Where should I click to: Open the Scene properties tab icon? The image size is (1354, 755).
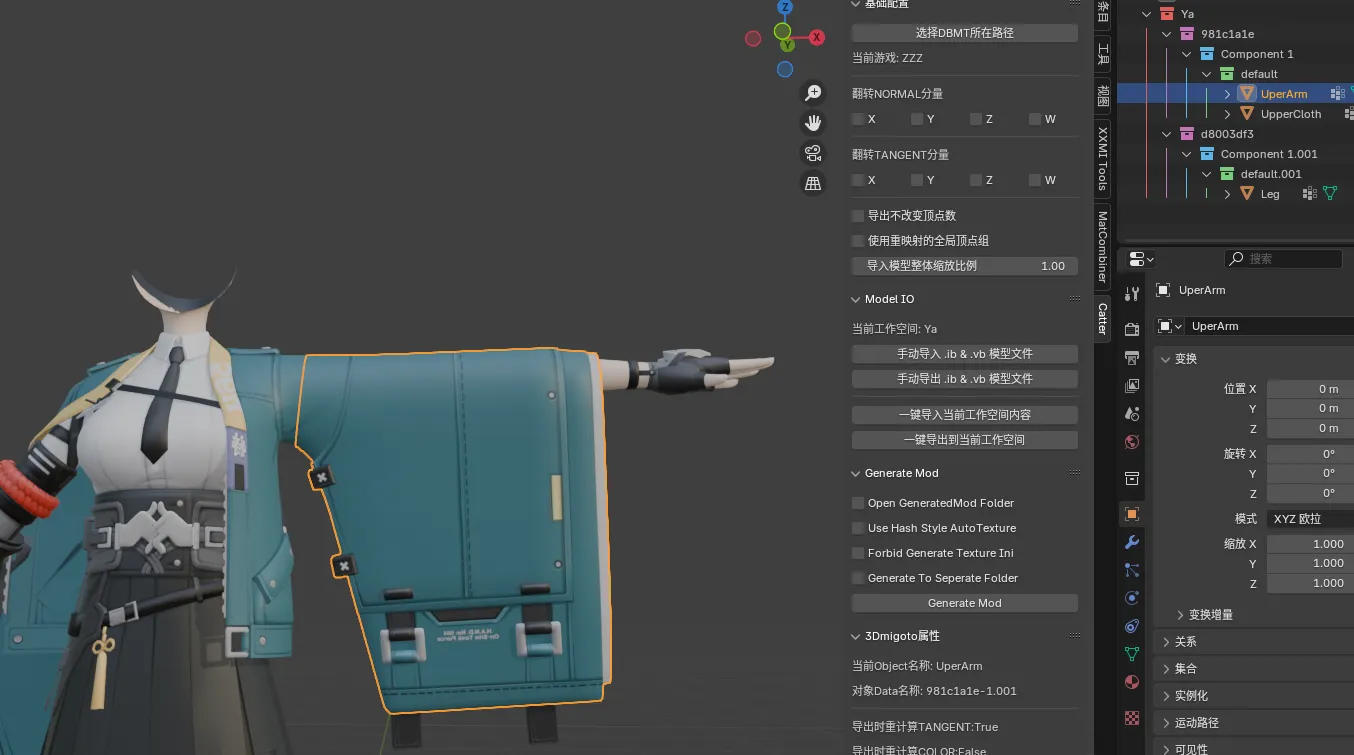(x=1132, y=414)
